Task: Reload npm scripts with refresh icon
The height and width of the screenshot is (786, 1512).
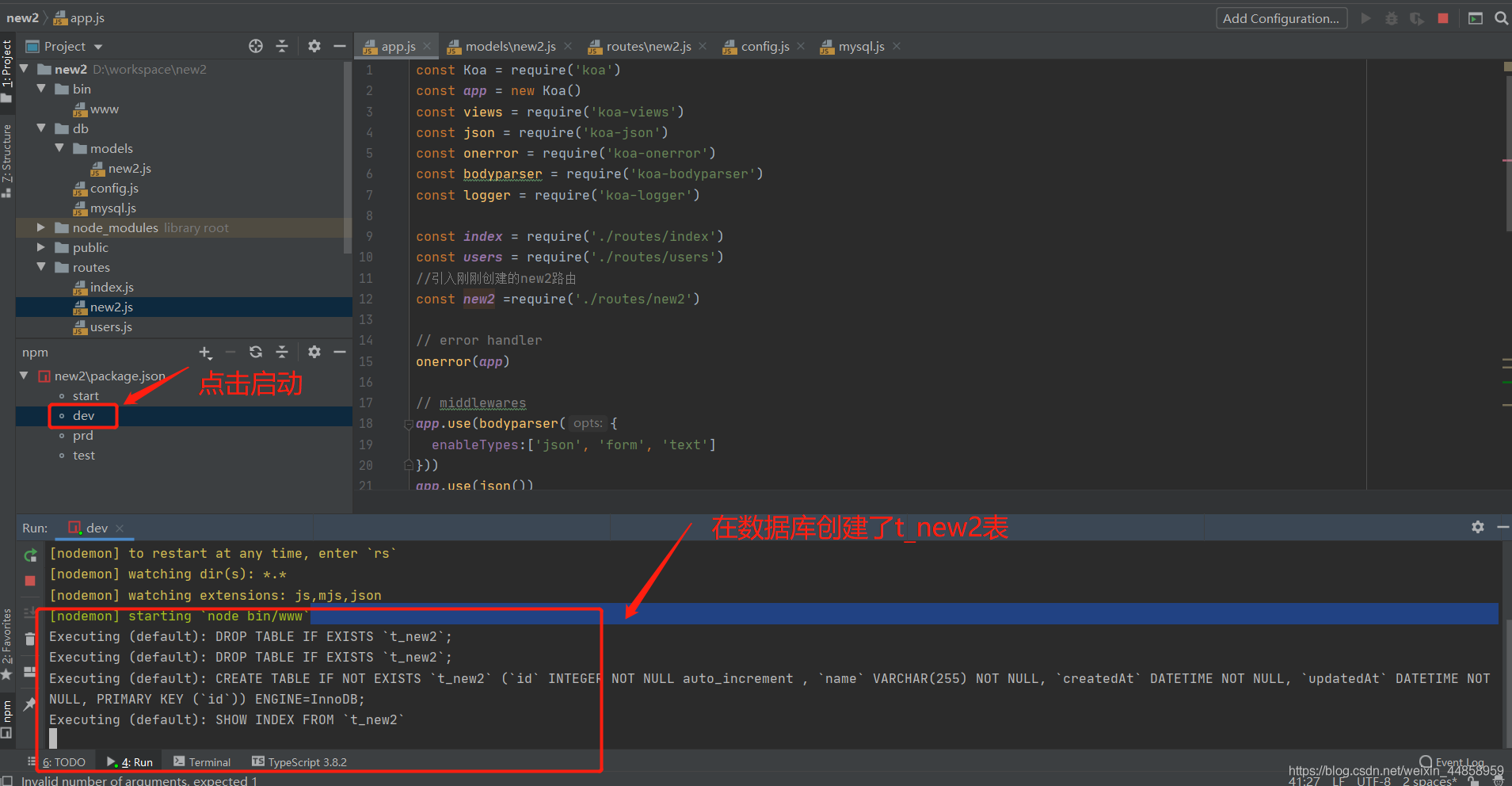Action: (256, 353)
